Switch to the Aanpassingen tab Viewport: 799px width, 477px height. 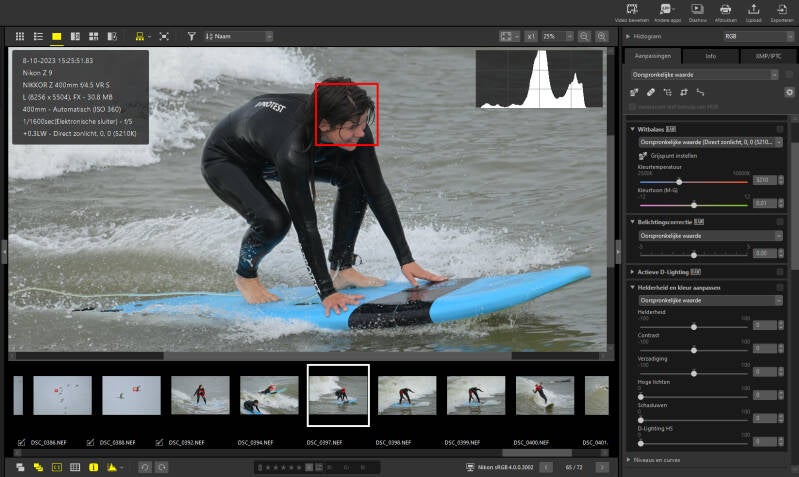652,56
